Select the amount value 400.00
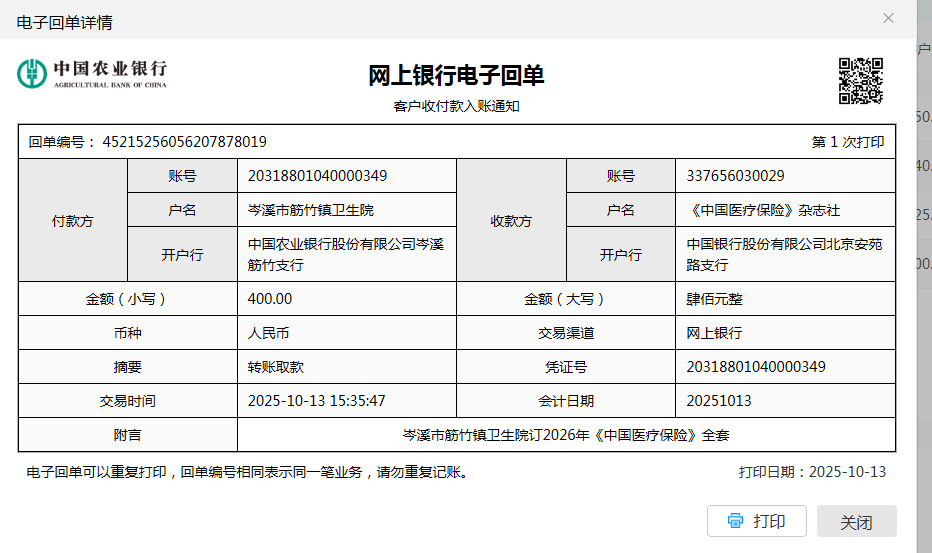Image resolution: width=932 pixels, height=553 pixels. pyautogui.click(x=270, y=299)
